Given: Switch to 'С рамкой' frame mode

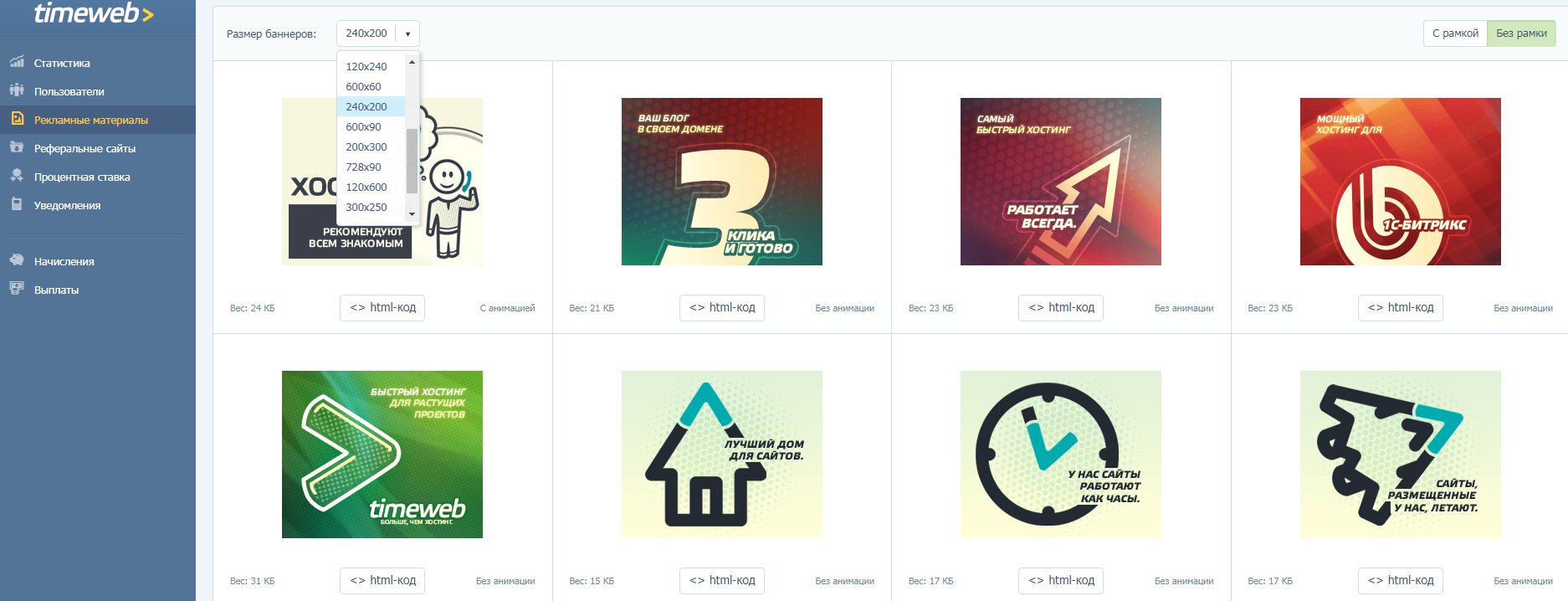Looking at the screenshot, I should pyautogui.click(x=1455, y=33).
